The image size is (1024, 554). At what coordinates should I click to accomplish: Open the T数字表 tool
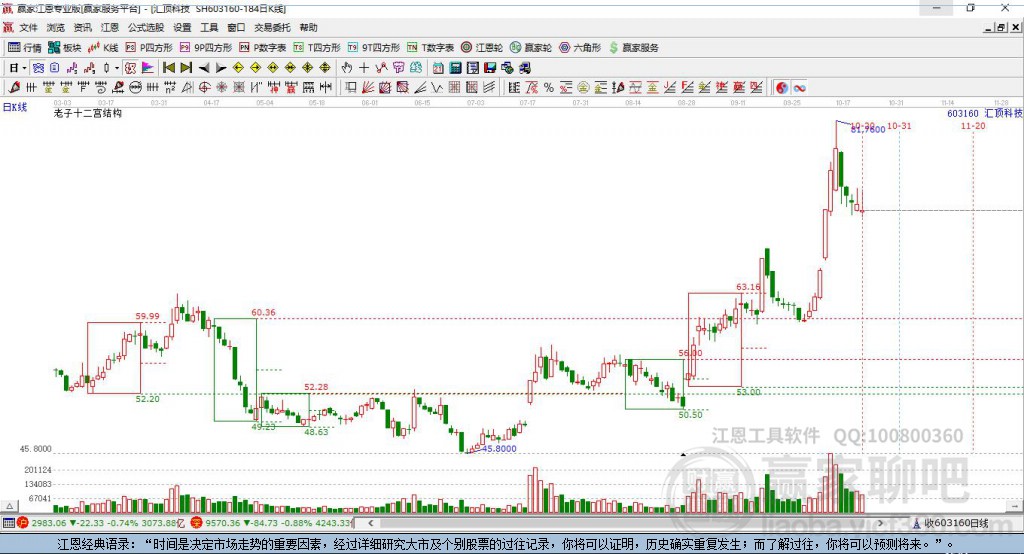click(x=430, y=48)
